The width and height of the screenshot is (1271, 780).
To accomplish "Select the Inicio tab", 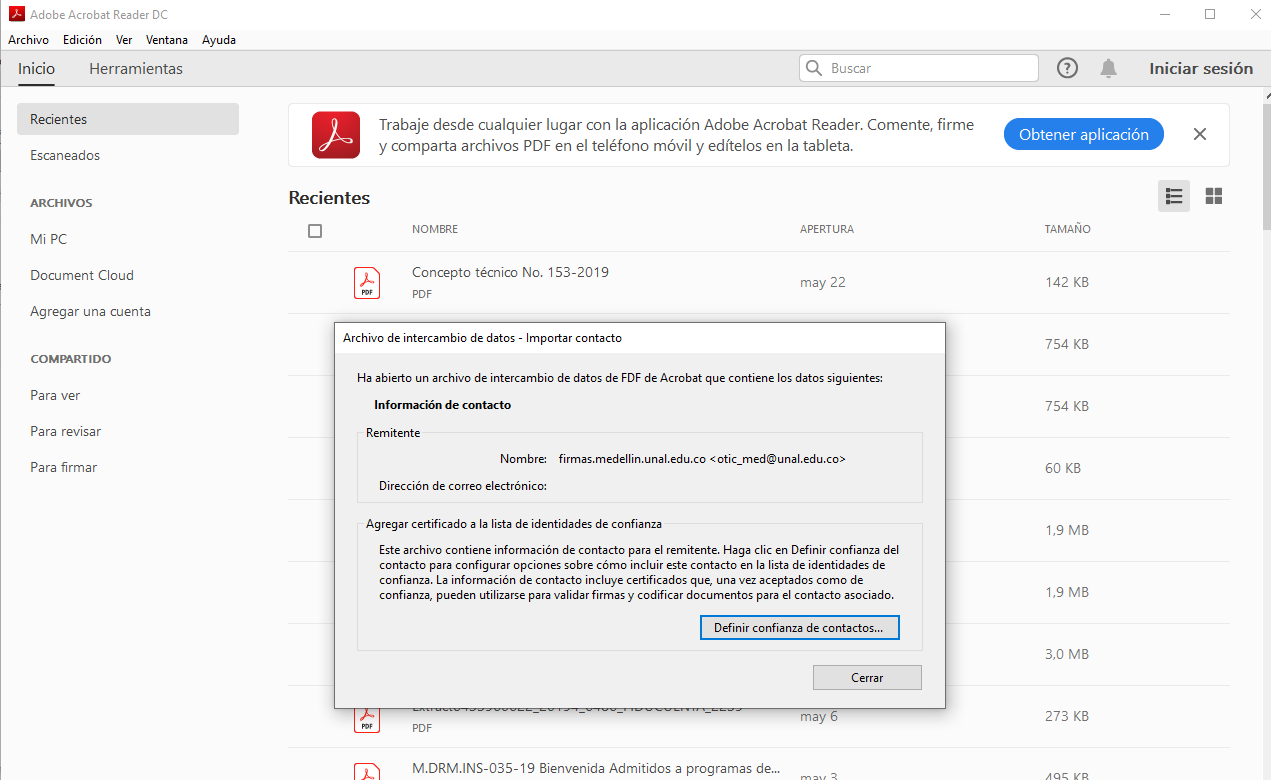I will (x=36, y=69).
